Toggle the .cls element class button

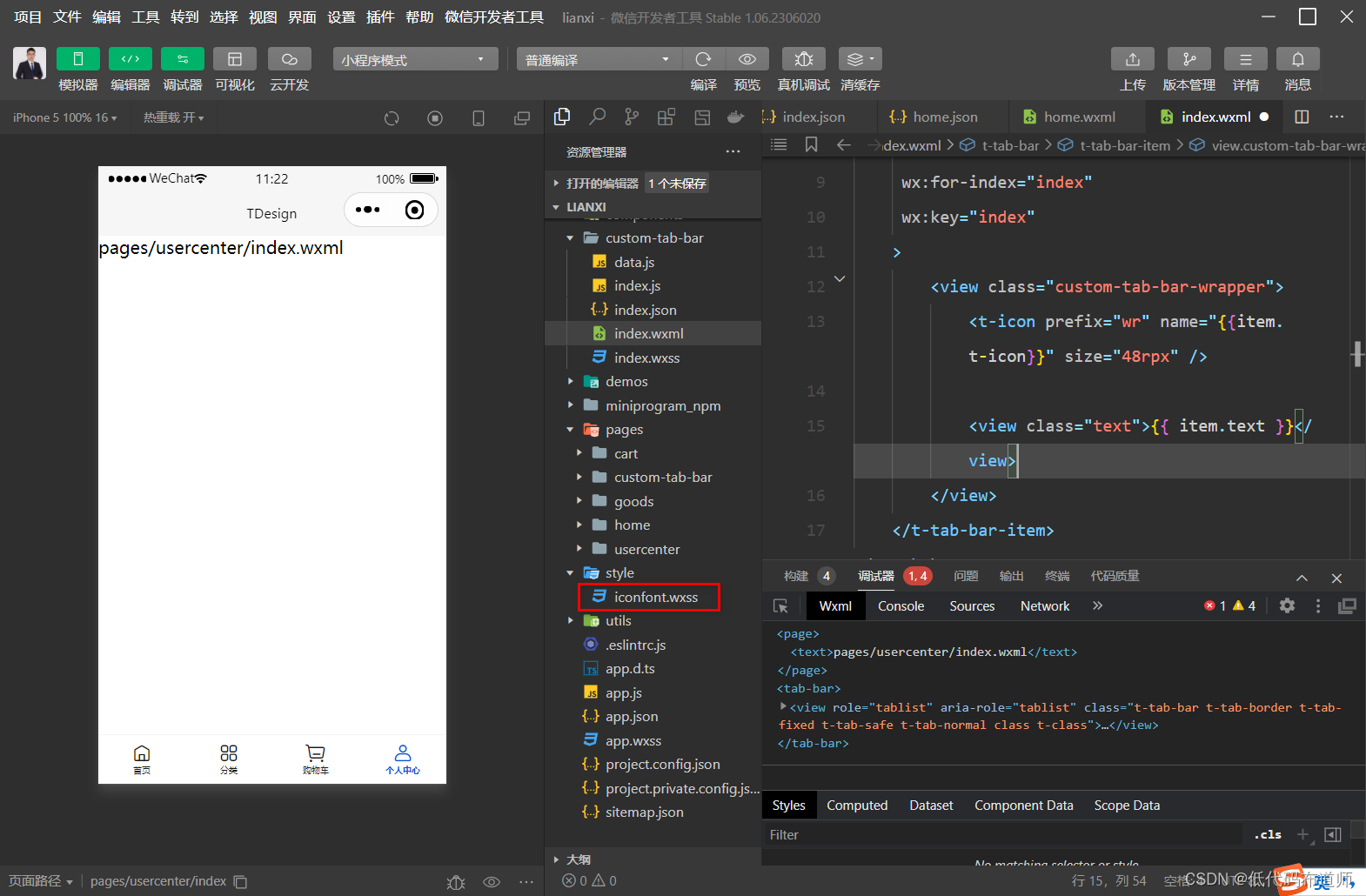tap(1268, 834)
